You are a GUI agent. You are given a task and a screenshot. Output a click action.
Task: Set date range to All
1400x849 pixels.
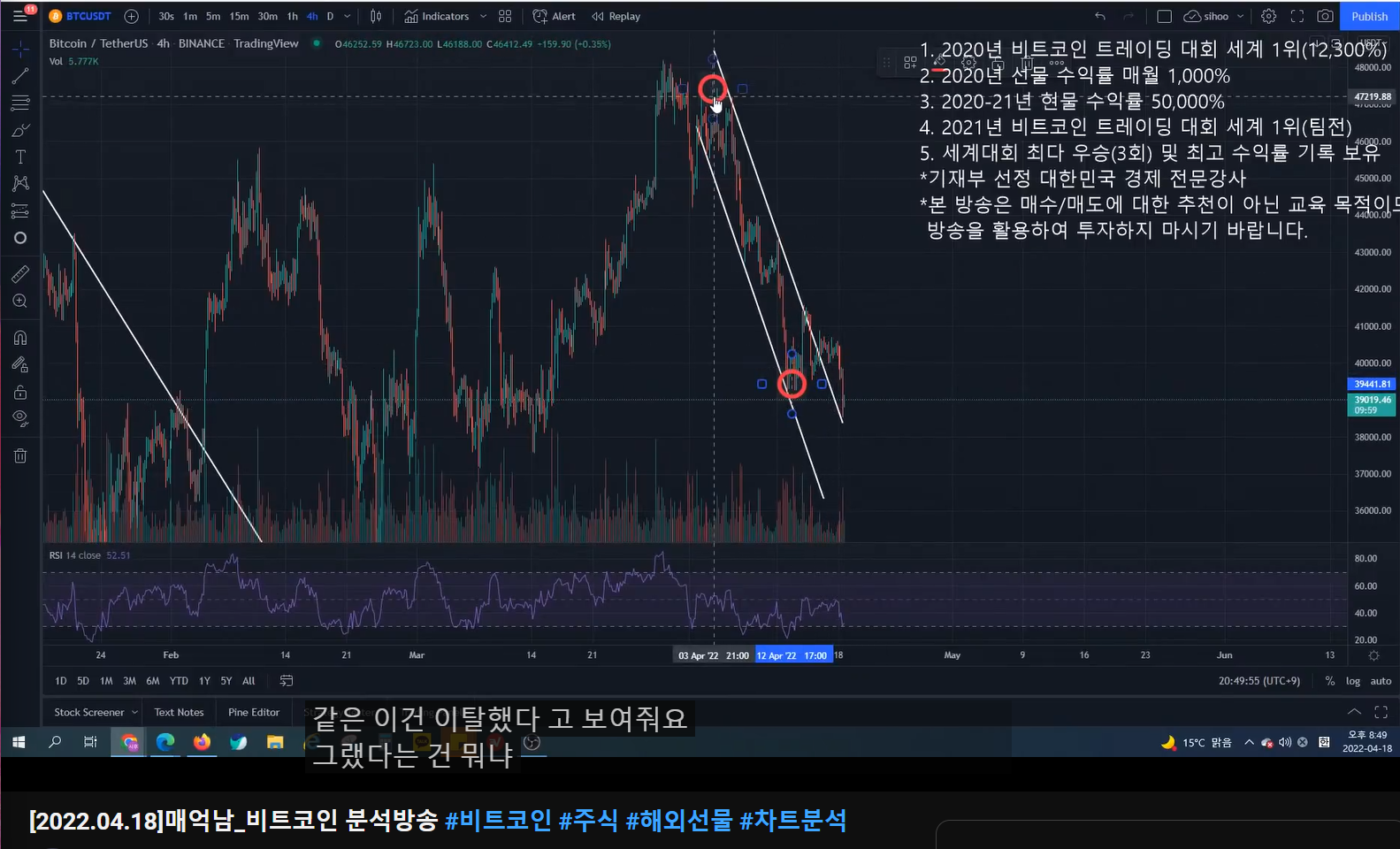(x=249, y=681)
